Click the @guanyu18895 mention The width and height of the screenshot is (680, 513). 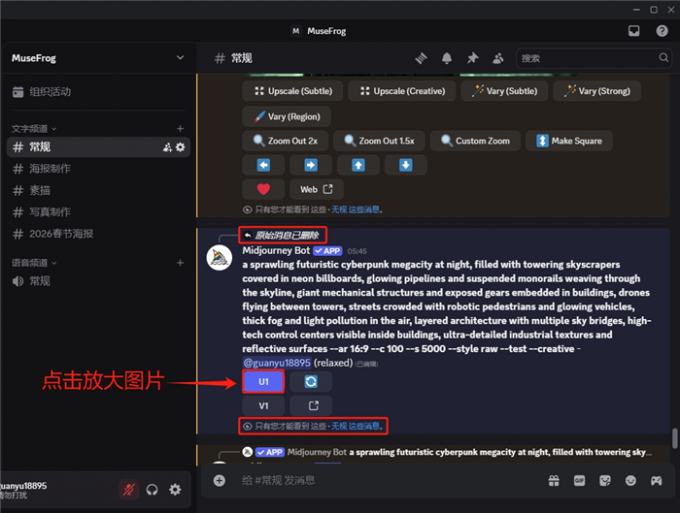(x=277, y=363)
